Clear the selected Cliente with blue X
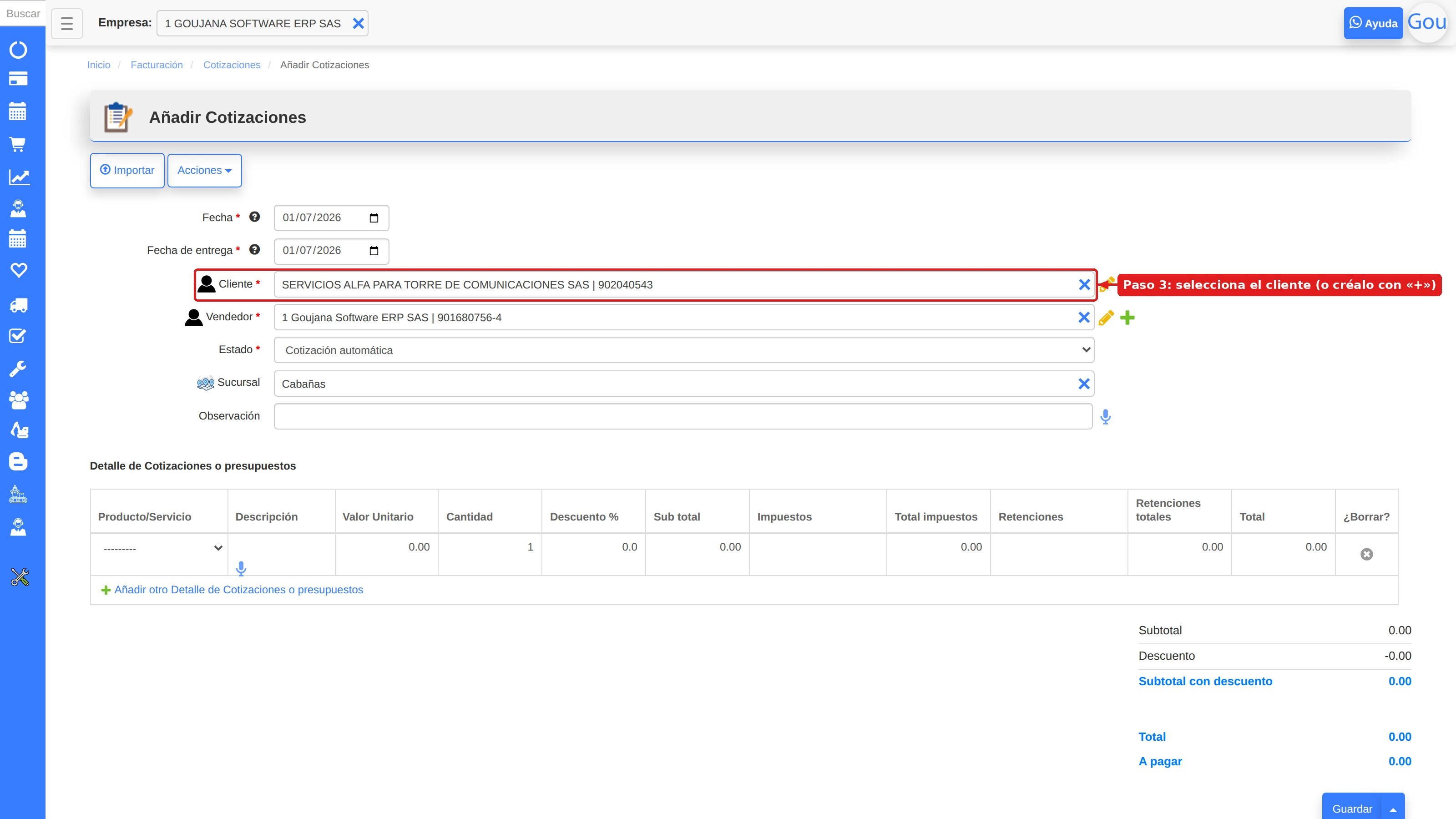The height and width of the screenshot is (819, 1456). coord(1084,285)
